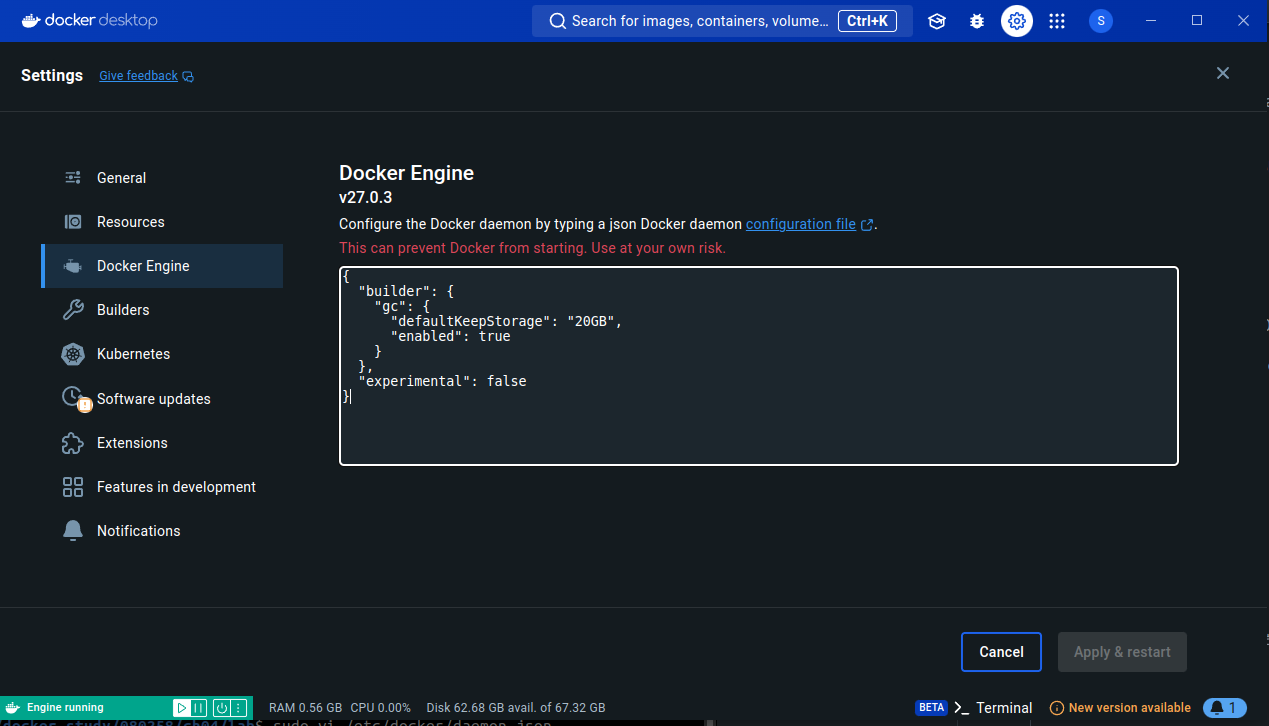Open Features in development tab

(162, 487)
